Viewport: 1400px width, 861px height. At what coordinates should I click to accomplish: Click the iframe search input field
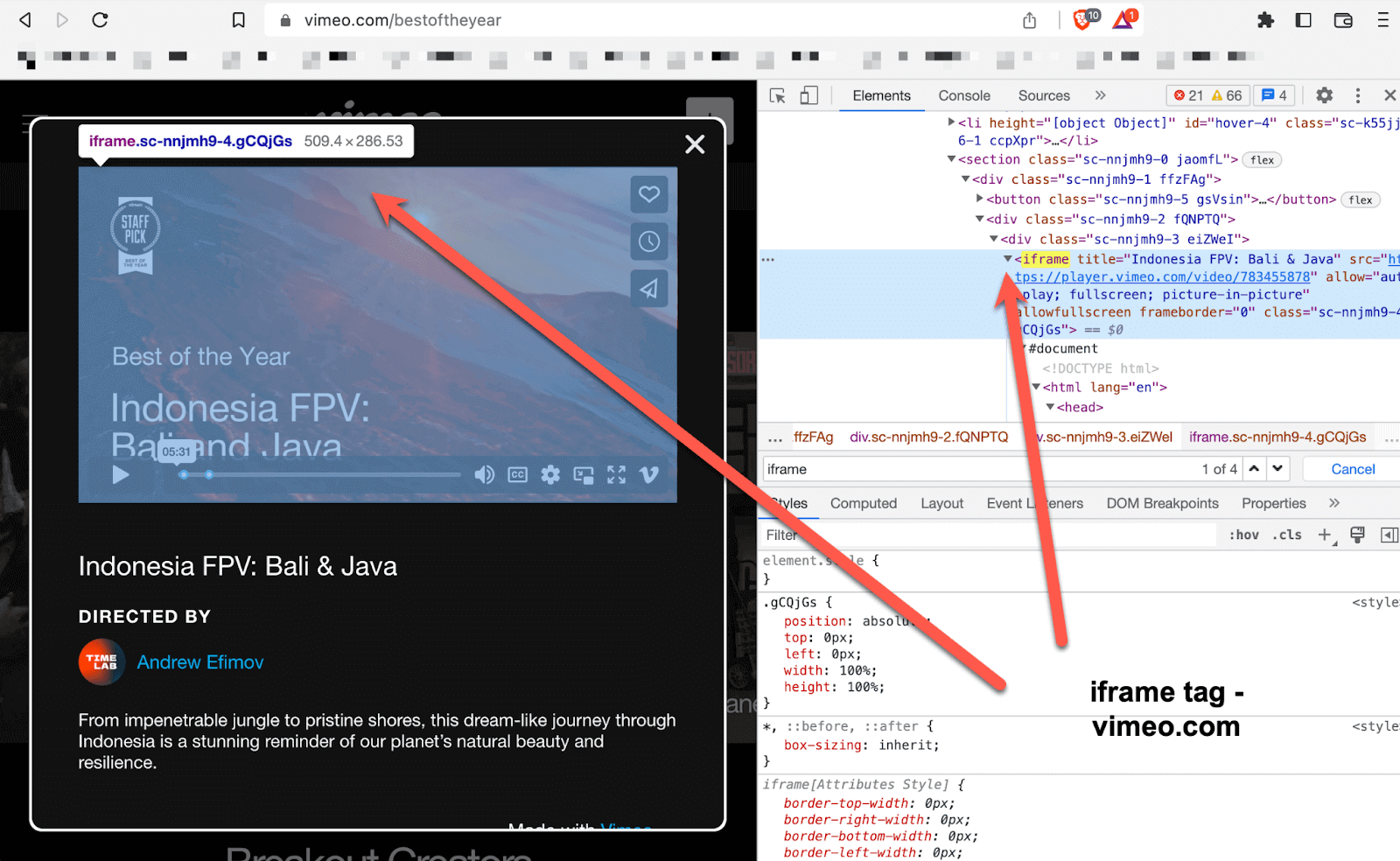[x=980, y=469]
